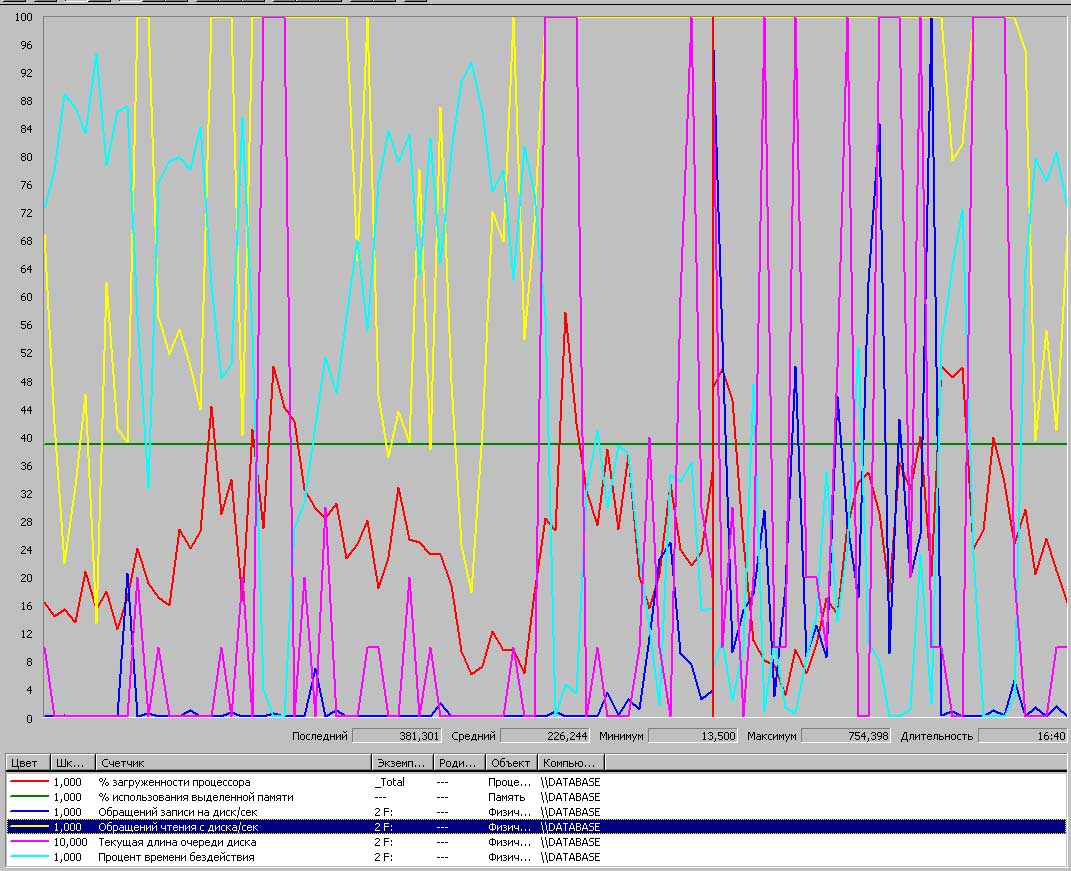Click the green color line for memory counter
Viewport: 1071px width, 871px height.
pyautogui.click(x=28, y=797)
